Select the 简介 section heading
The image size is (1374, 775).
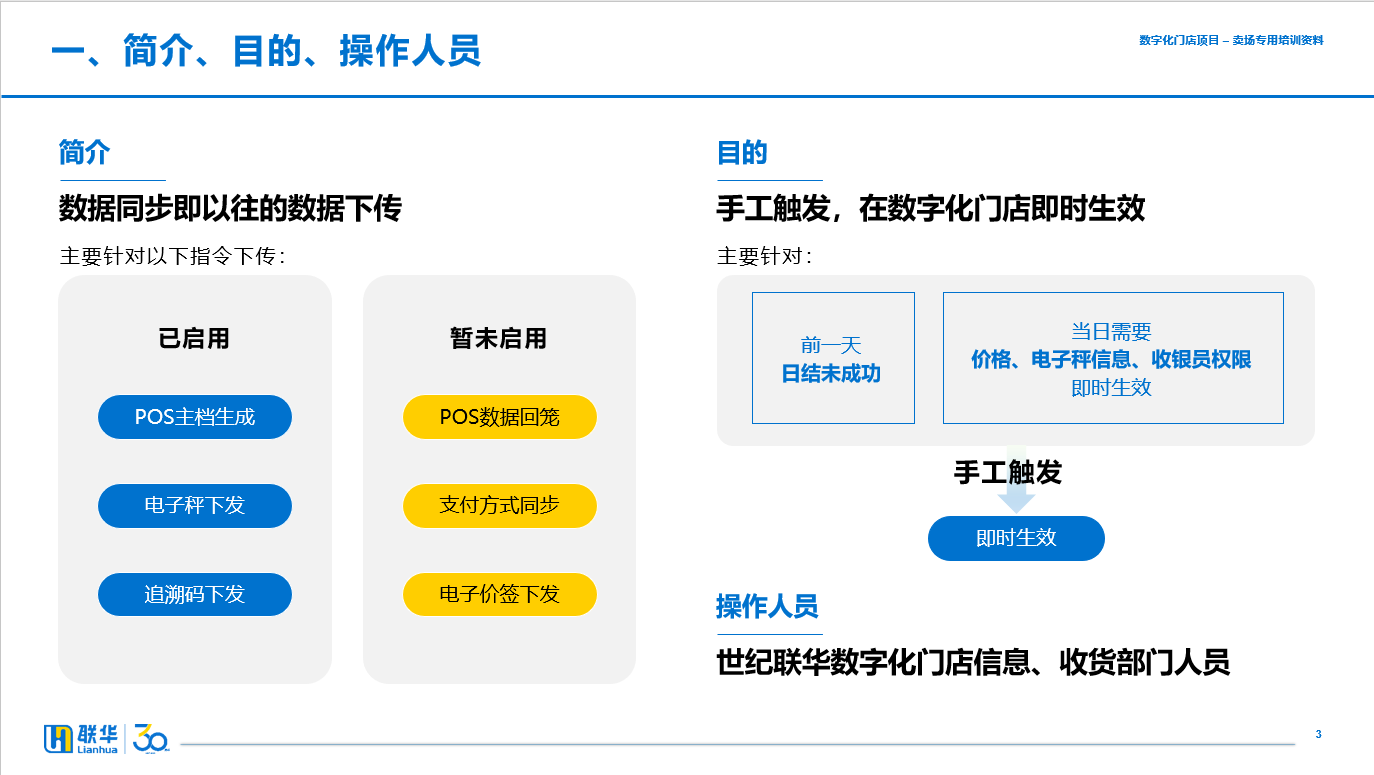coord(84,153)
